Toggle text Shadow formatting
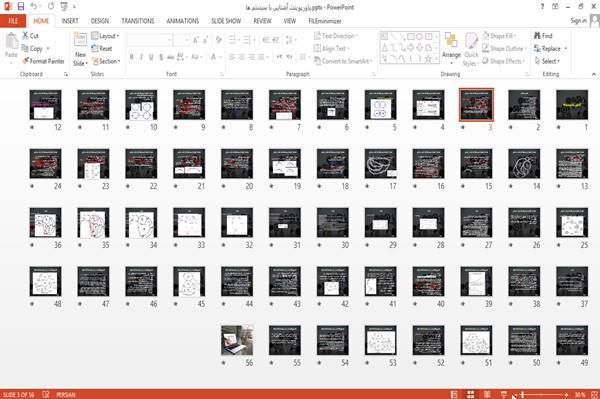 [x=161, y=57]
